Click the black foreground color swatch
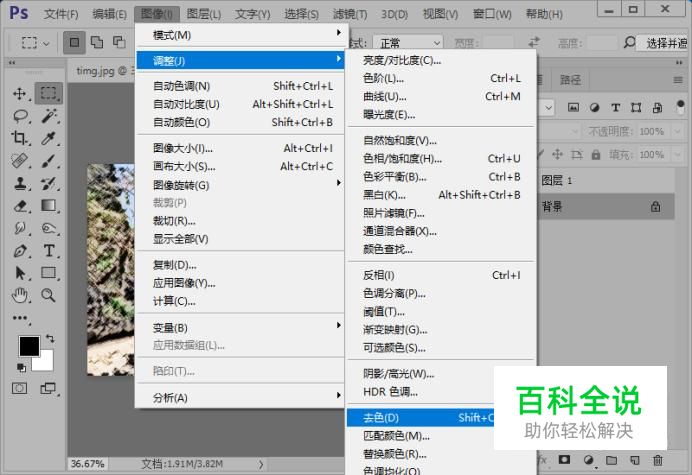 click(x=29, y=346)
